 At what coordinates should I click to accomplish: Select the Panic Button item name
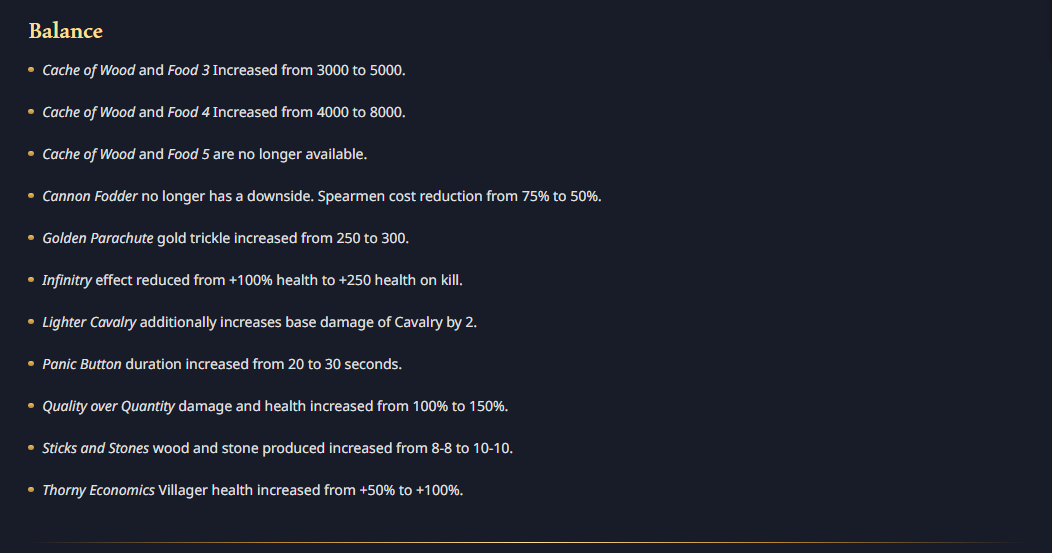coord(82,364)
